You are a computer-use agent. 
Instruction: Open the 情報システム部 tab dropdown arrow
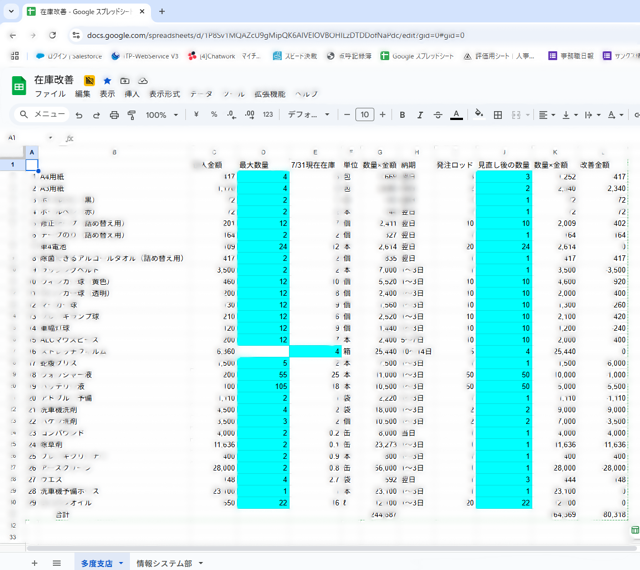(x=201, y=563)
